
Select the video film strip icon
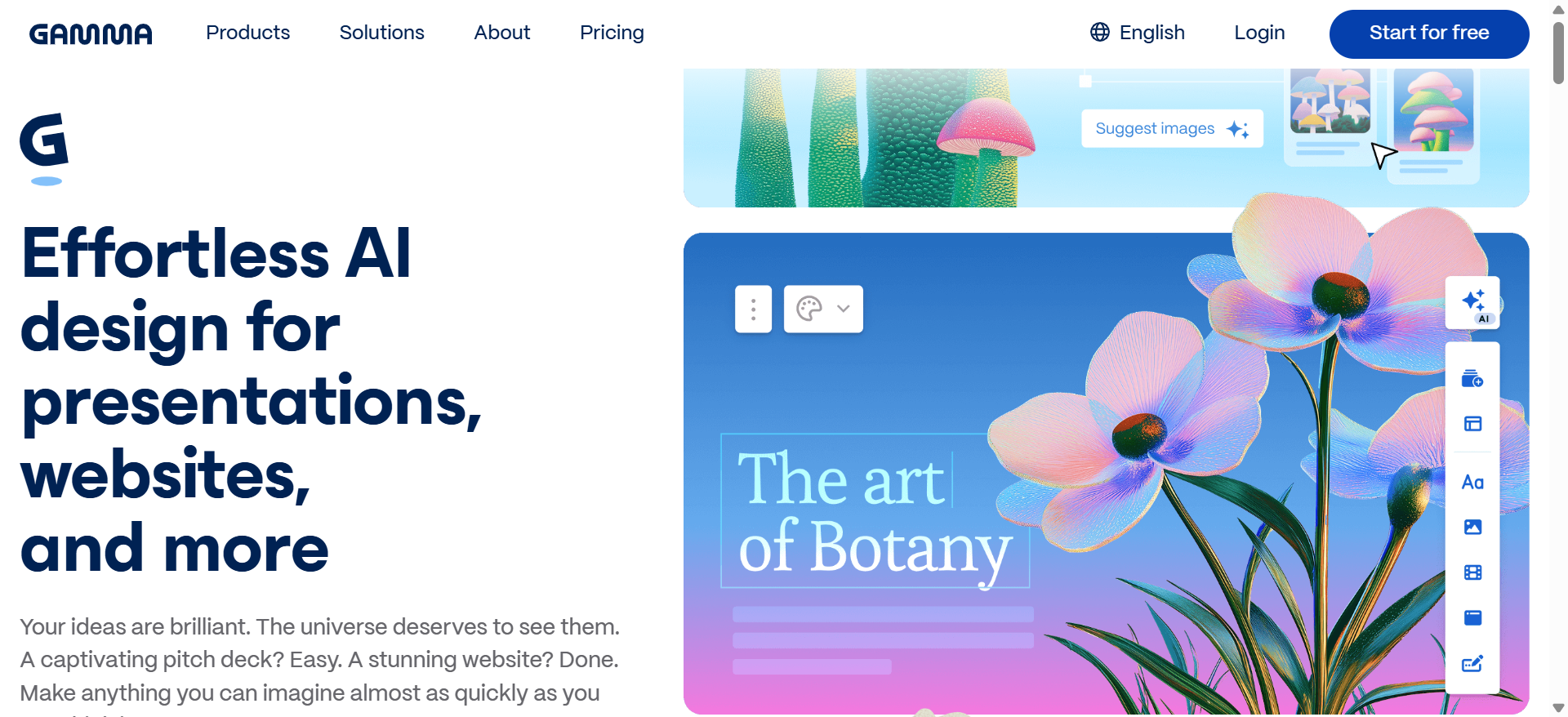pos(1472,572)
